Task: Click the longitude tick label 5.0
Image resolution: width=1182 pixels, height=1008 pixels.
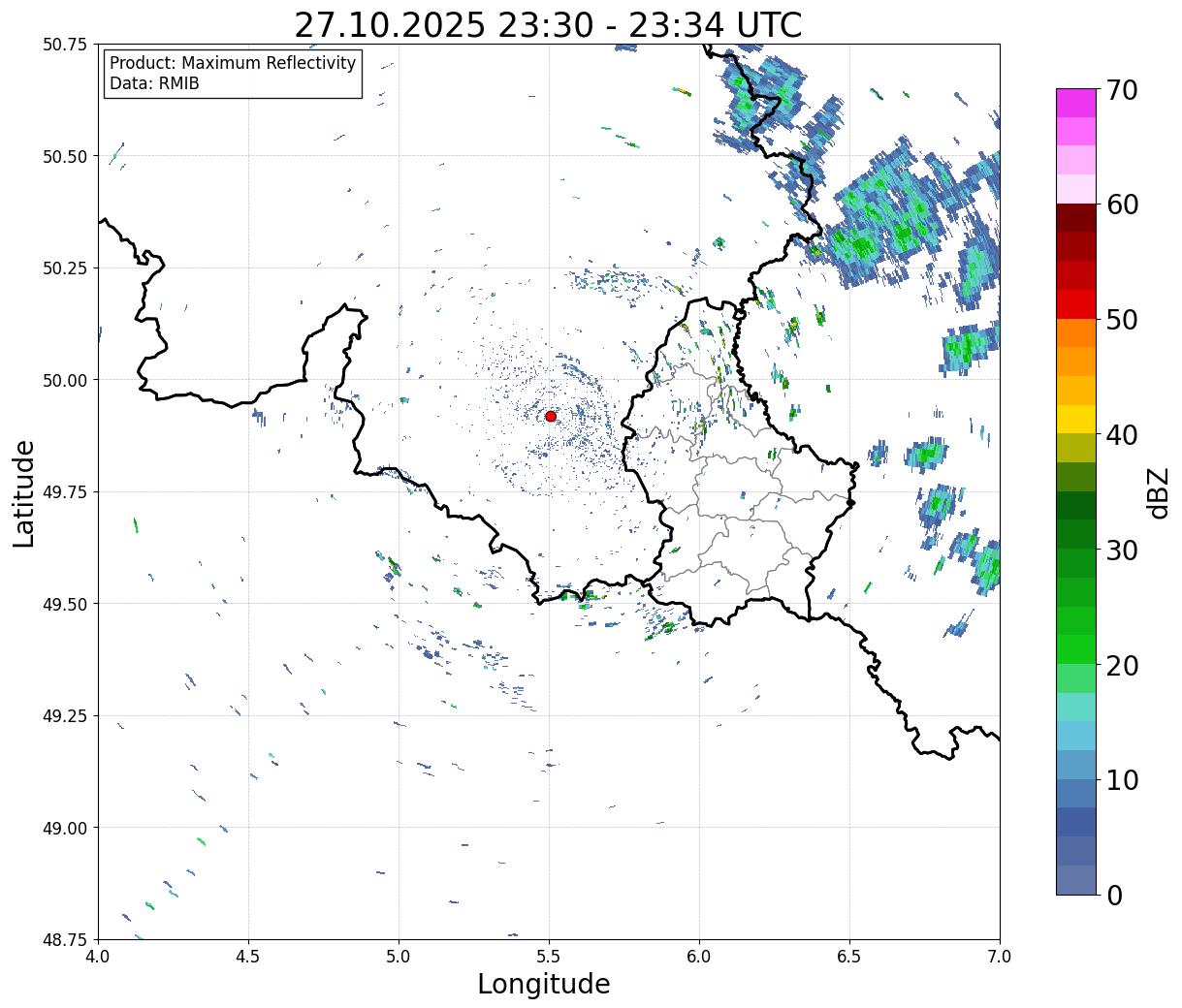Action: (399, 957)
